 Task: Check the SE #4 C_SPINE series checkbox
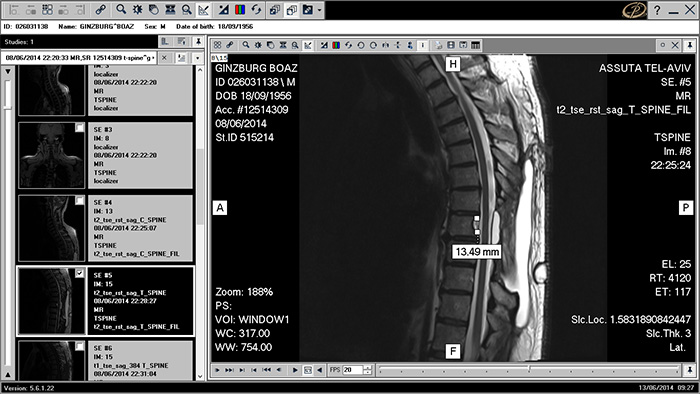[79, 201]
